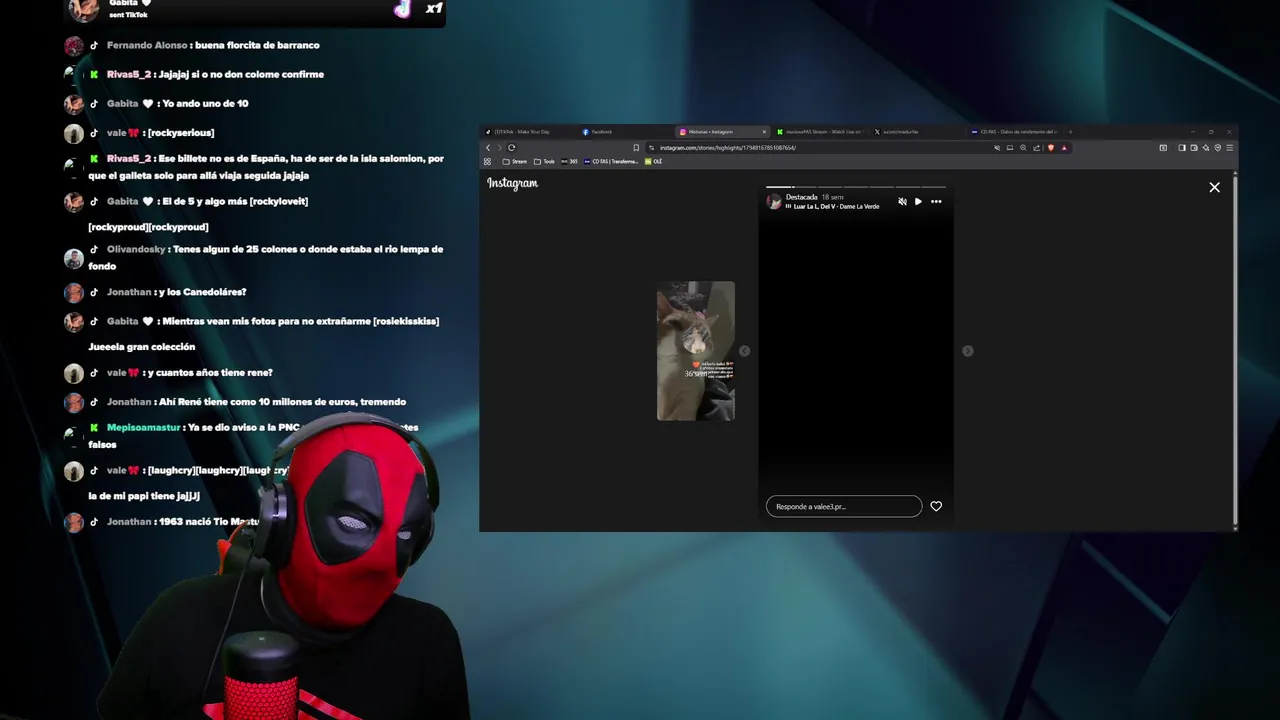
Task: Go to the next story using right arrow
Action: [967, 351]
